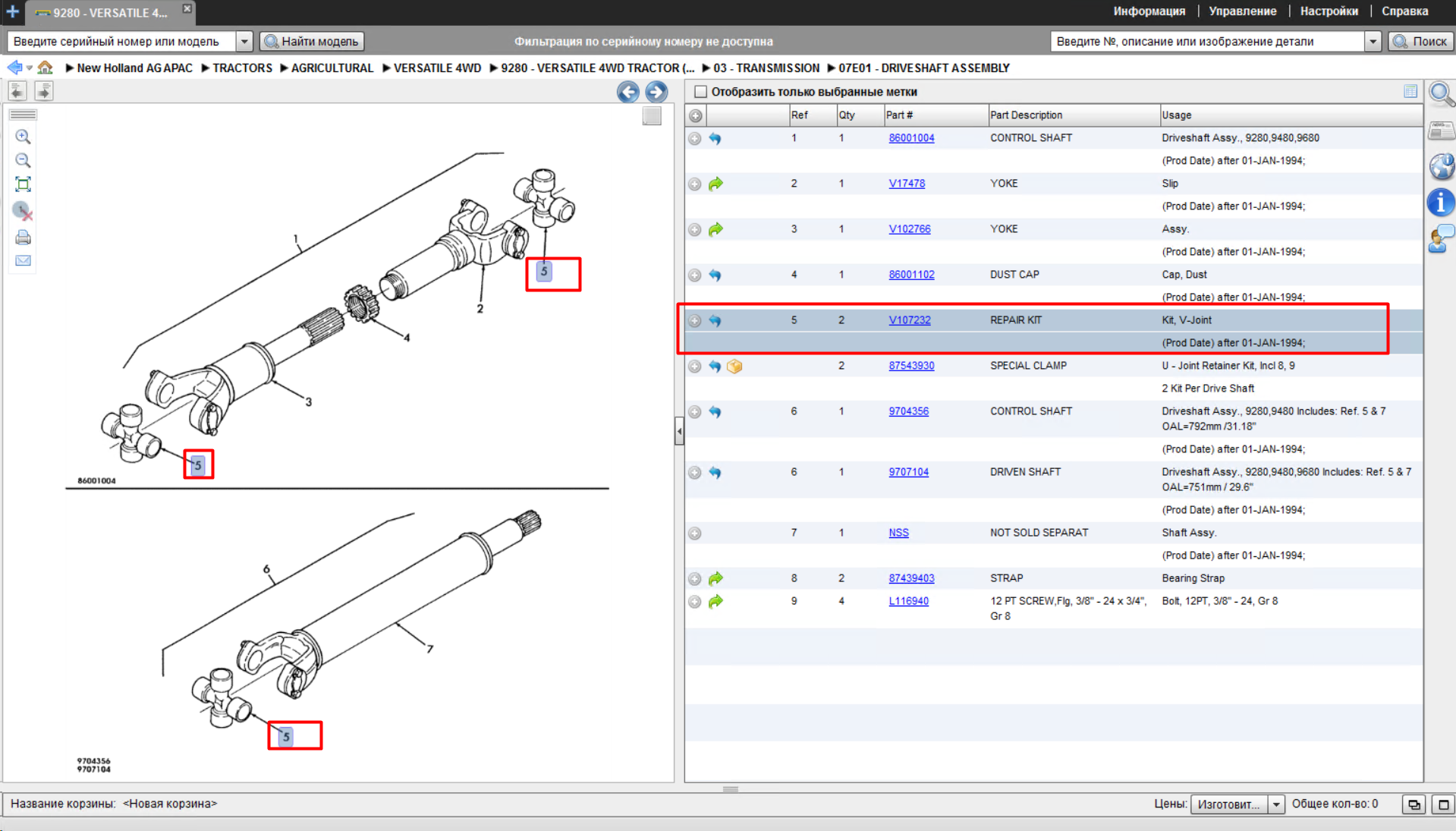Click the email envelope icon

pyautogui.click(x=23, y=260)
